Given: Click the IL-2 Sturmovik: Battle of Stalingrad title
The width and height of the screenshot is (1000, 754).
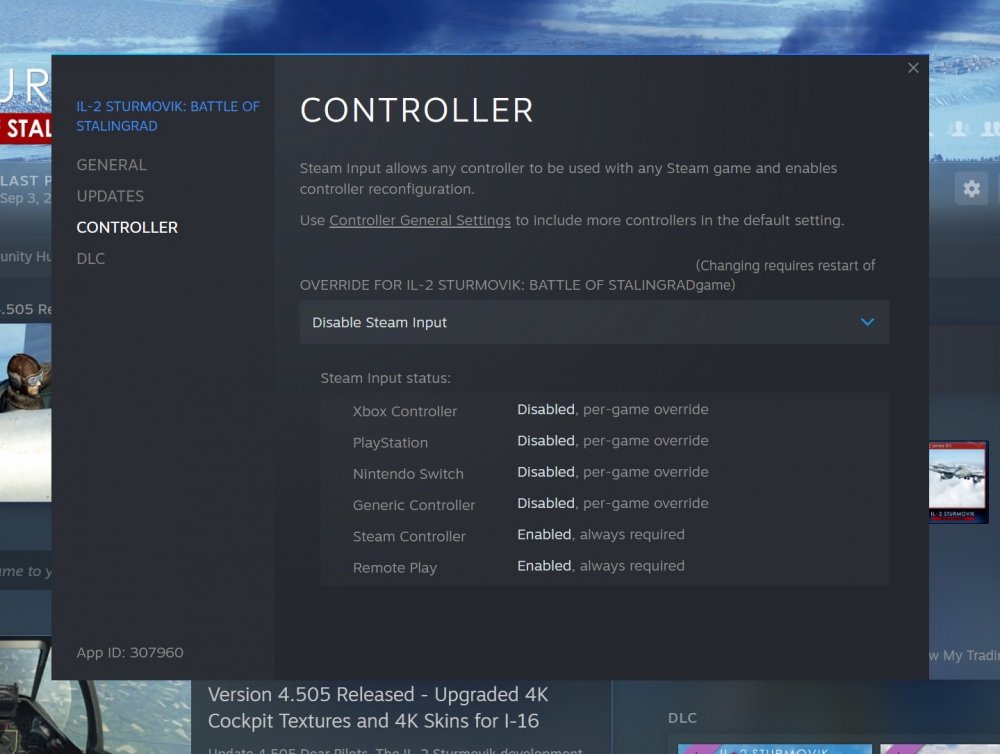Looking at the screenshot, I should [168, 116].
